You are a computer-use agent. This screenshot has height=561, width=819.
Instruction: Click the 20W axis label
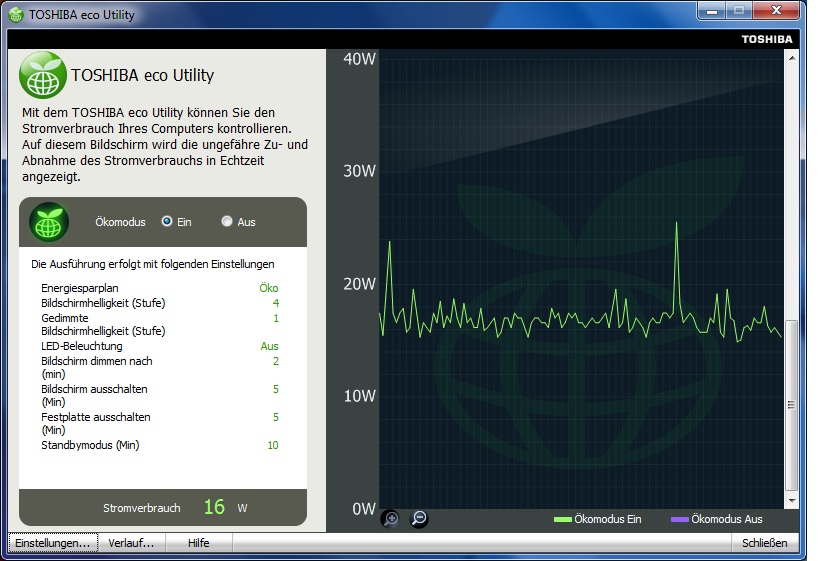(359, 284)
